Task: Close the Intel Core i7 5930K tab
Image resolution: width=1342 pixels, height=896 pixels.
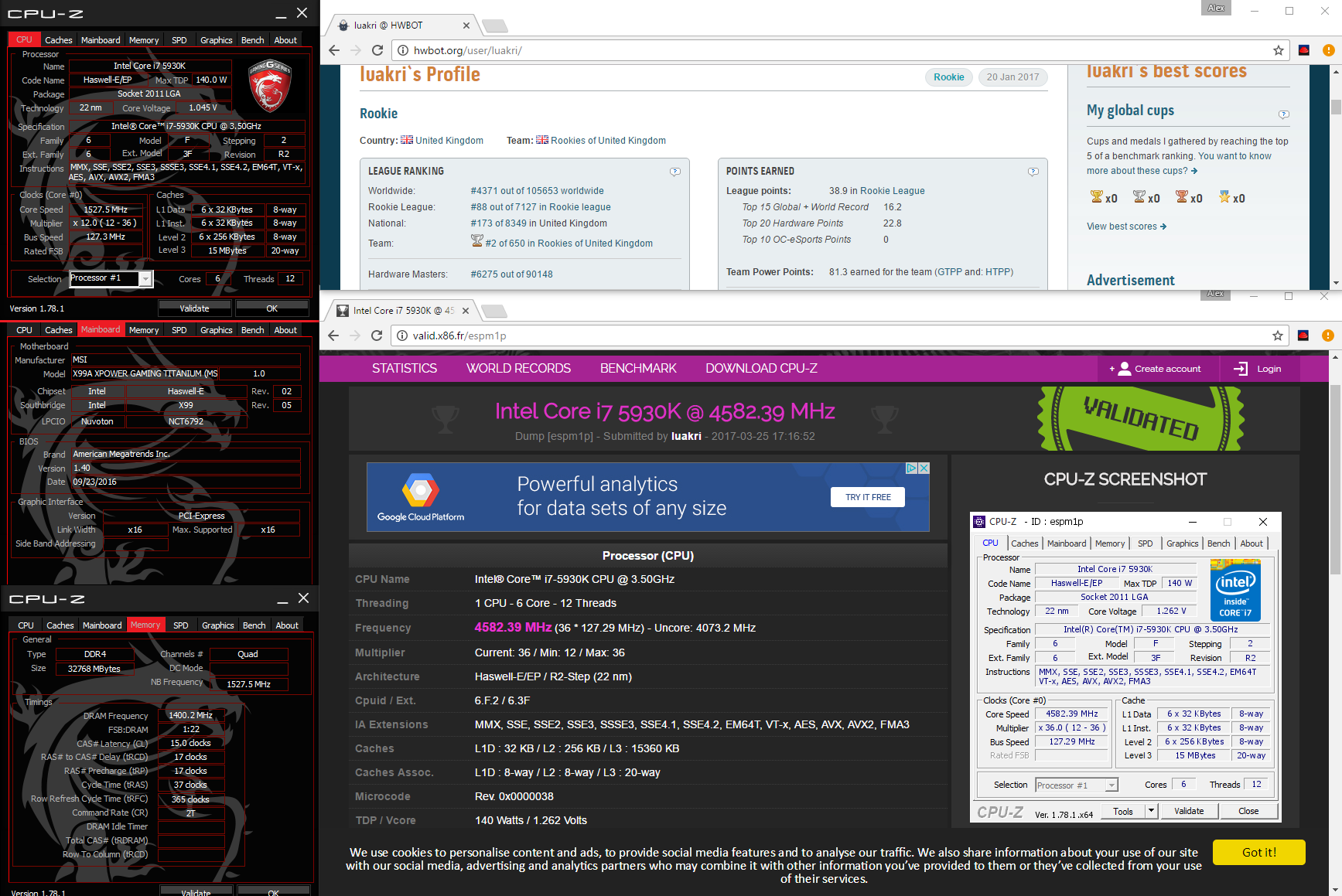Action: tap(465, 311)
